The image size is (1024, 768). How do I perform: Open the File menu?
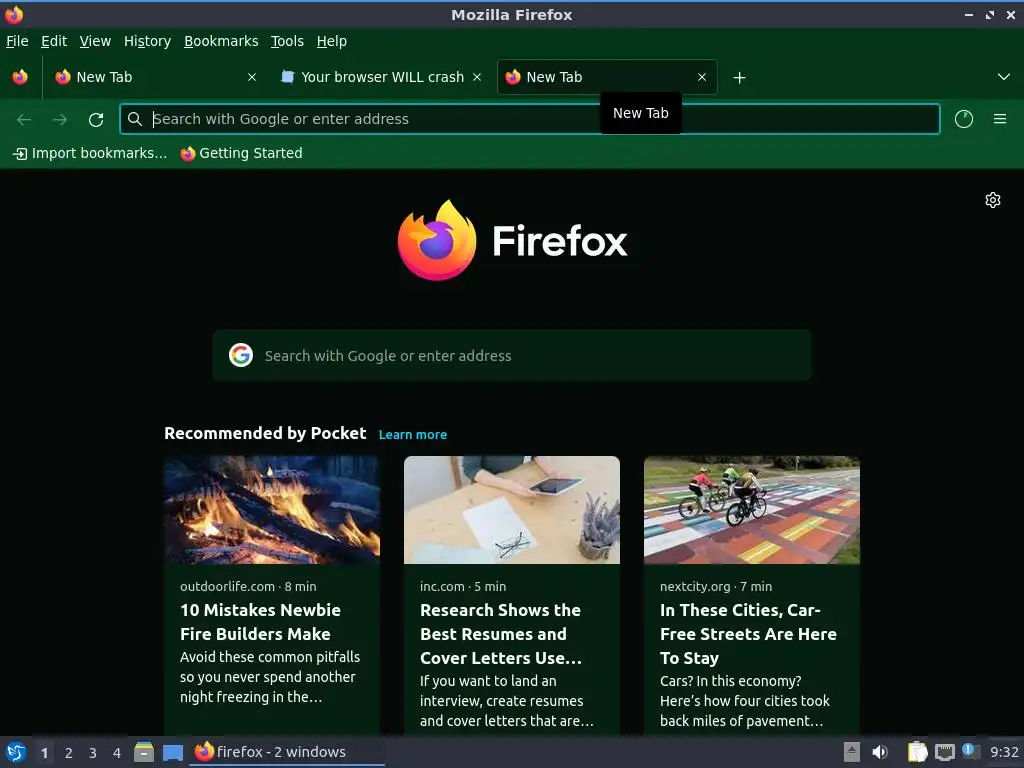click(x=17, y=41)
